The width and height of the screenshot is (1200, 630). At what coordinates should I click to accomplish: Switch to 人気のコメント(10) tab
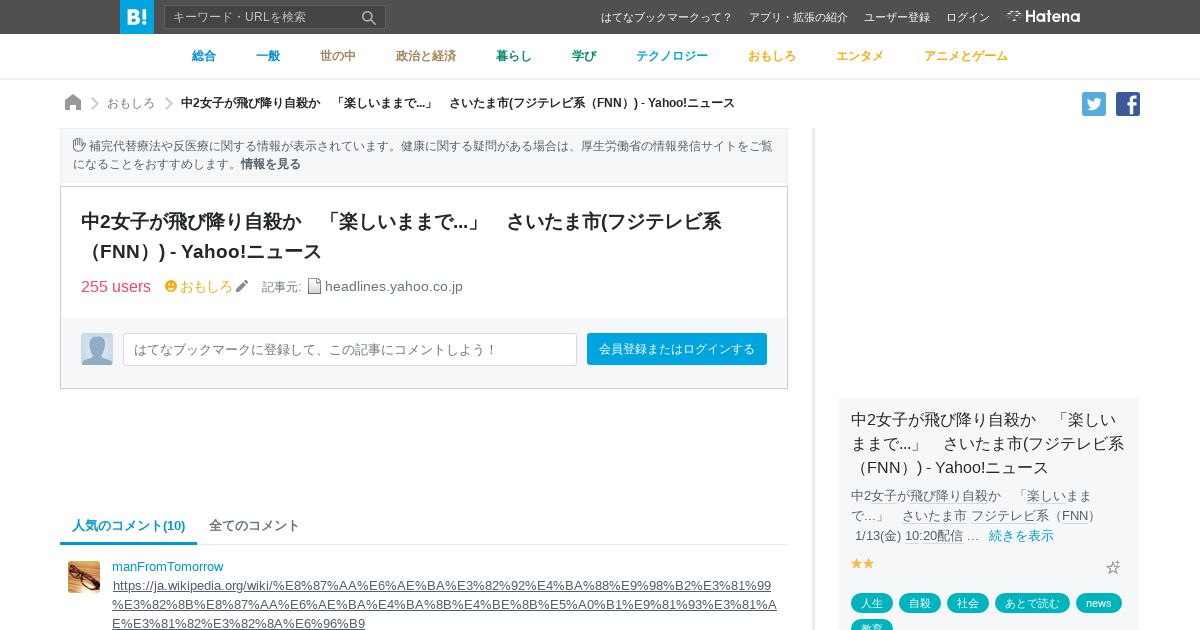point(128,526)
